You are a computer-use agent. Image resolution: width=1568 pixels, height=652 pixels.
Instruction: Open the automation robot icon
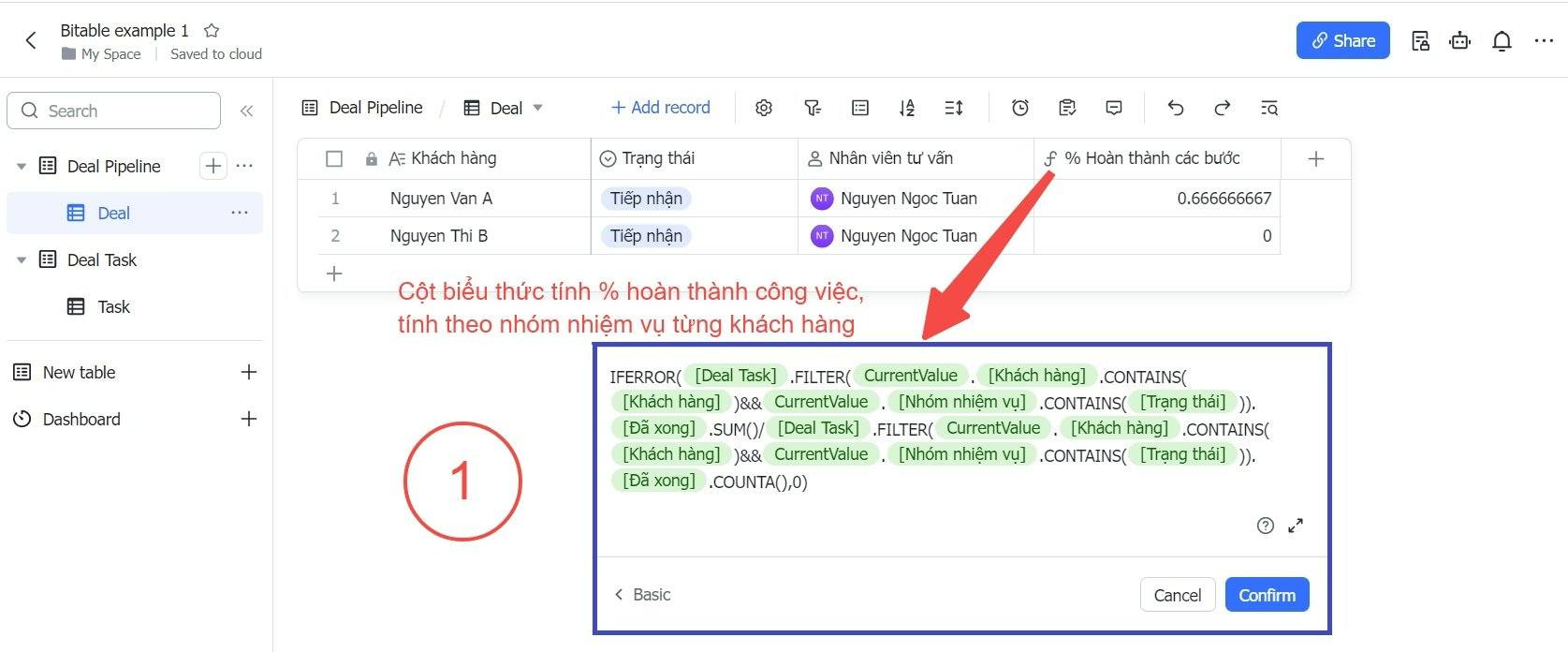click(x=1460, y=40)
